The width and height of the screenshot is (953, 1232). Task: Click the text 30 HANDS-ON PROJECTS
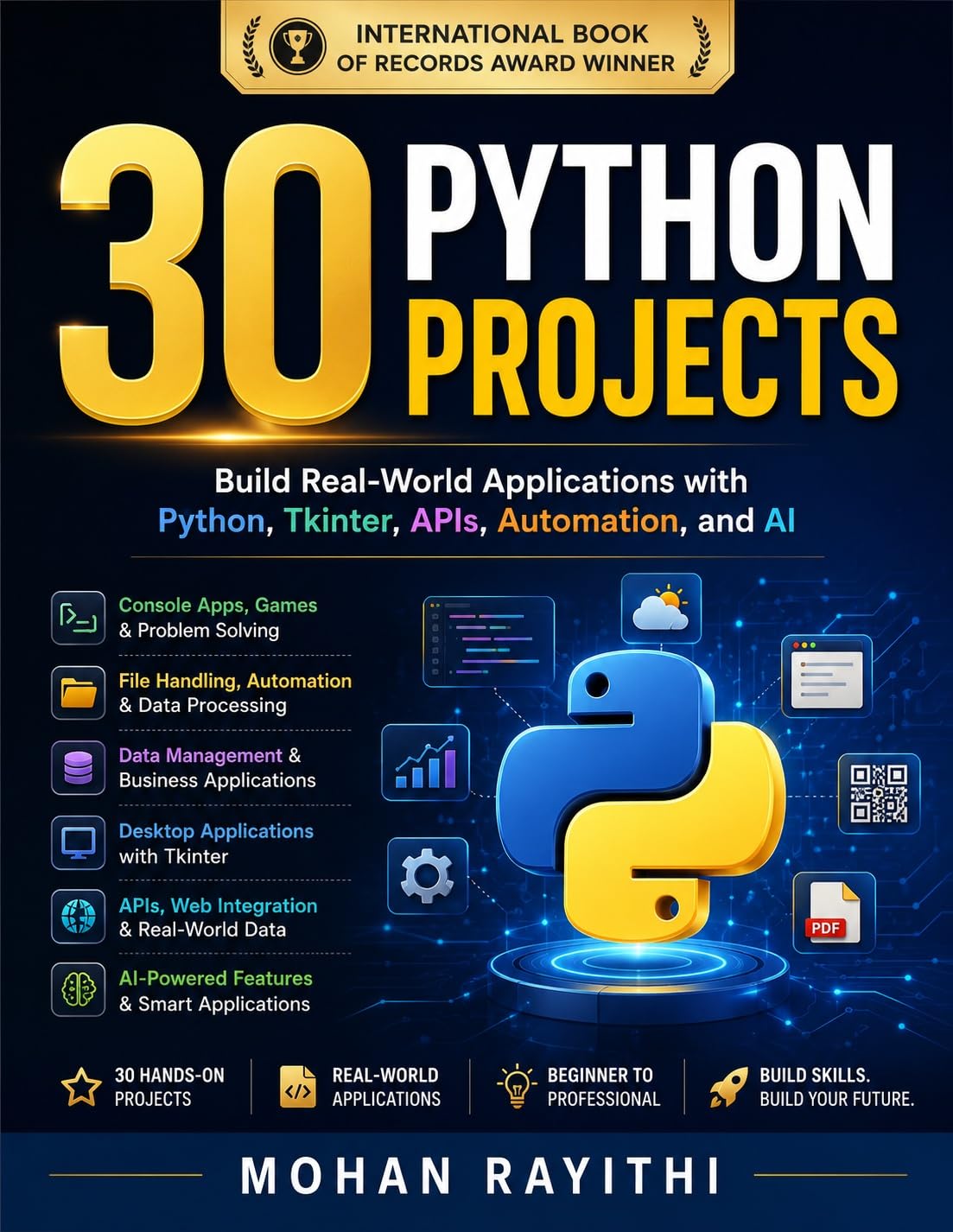pos(169,1087)
